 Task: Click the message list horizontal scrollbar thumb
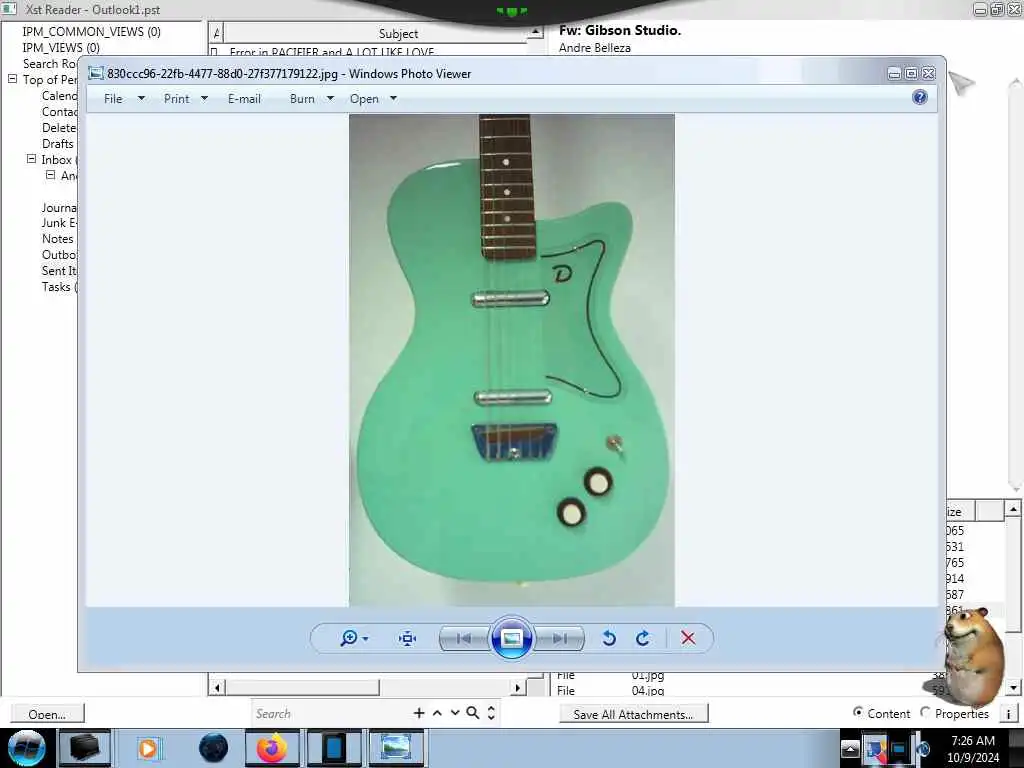click(x=302, y=687)
